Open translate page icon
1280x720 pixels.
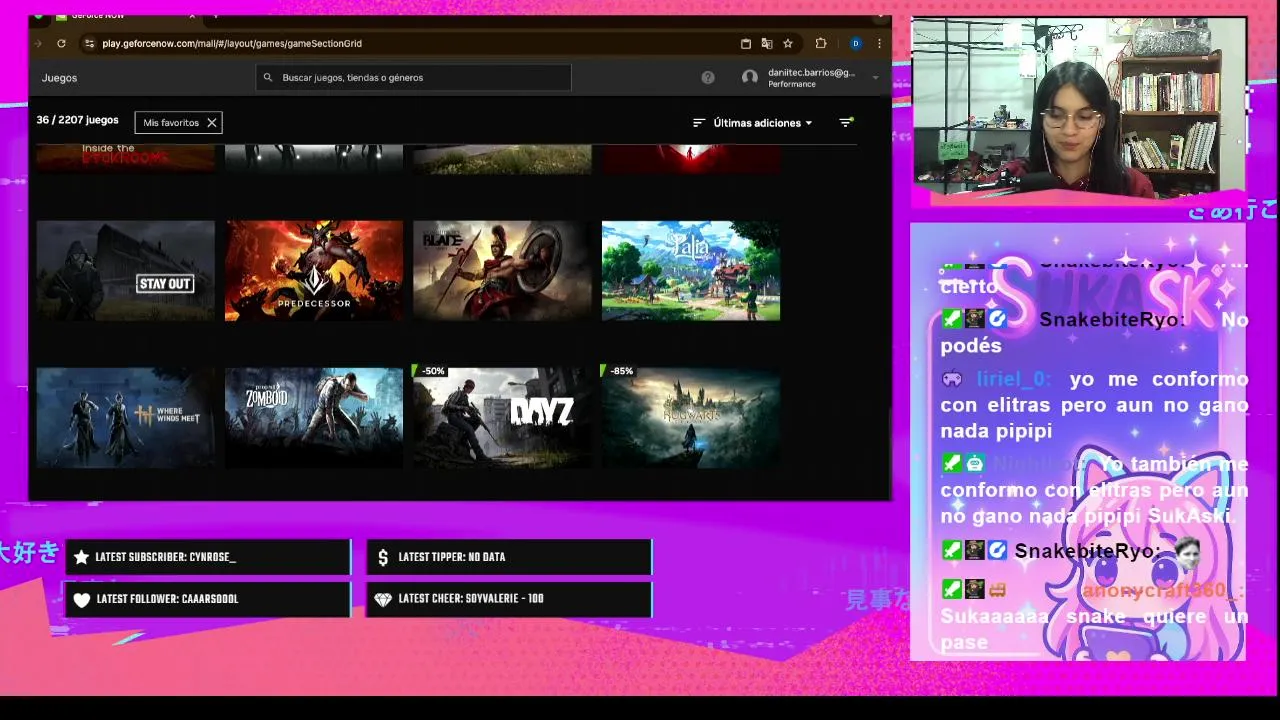pyautogui.click(x=767, y=43)
